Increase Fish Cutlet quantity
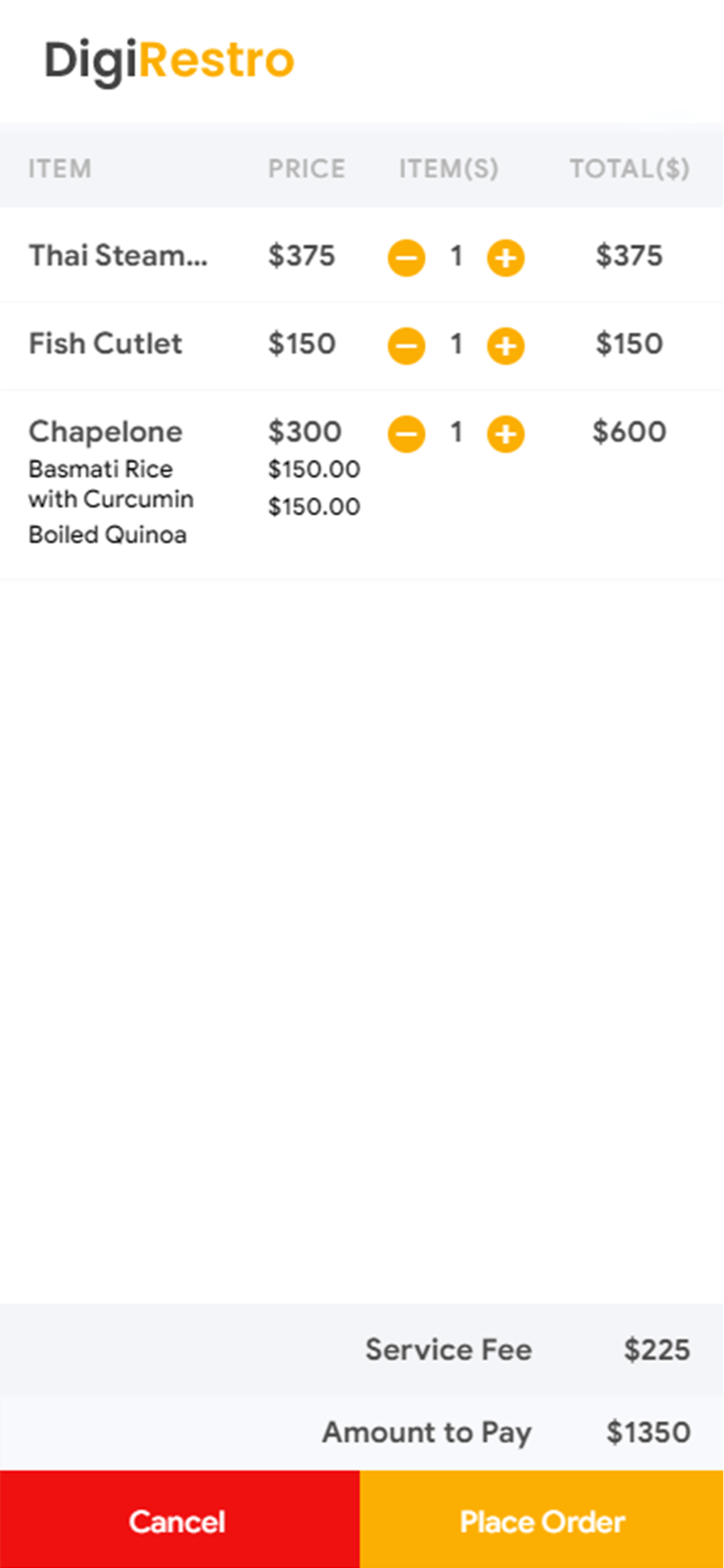The width and height of the screenshot is (724, 1568). pyautogui.click(x=505, y=346)
